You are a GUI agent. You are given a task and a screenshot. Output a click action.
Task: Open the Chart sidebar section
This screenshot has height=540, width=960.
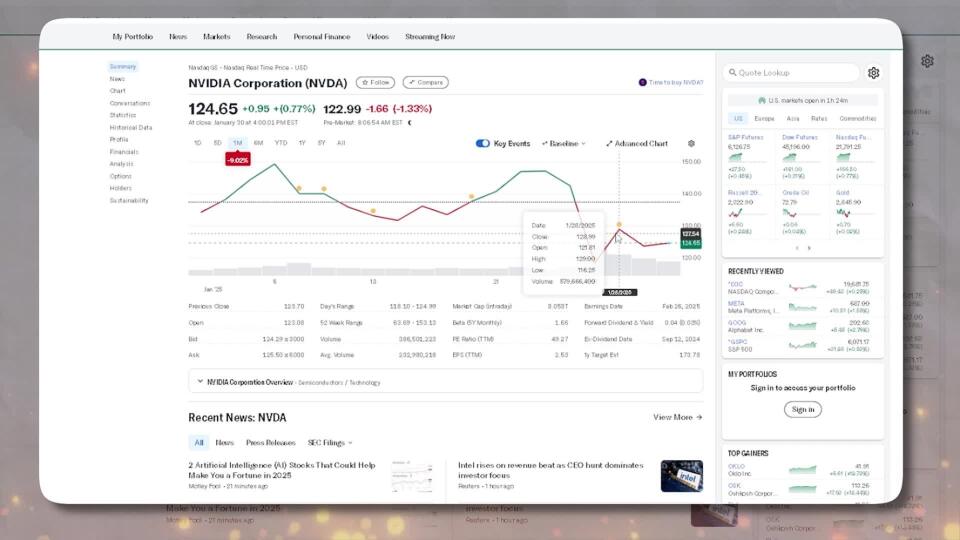(x=118, y=91)
